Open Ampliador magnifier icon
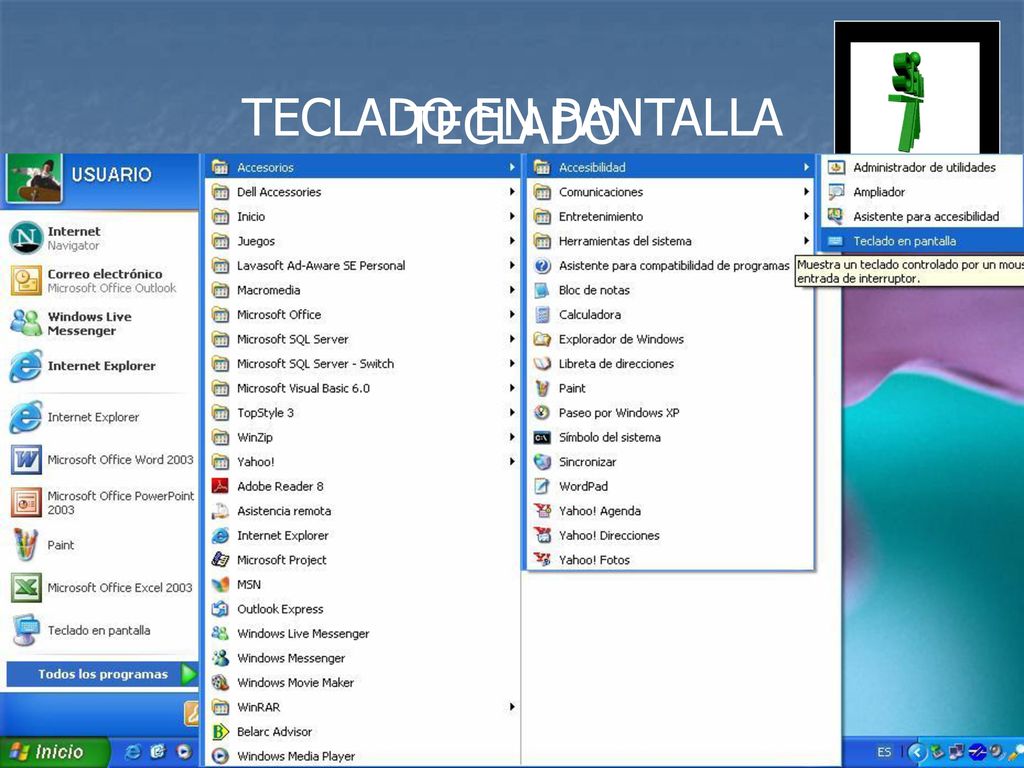The height and width of the screenshot is (768, 1024). pyautogui.click(x=836, y=192)
